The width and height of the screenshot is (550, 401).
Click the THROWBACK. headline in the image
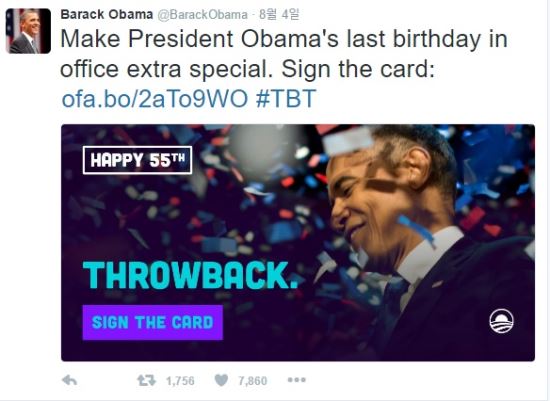click(190, 275)
